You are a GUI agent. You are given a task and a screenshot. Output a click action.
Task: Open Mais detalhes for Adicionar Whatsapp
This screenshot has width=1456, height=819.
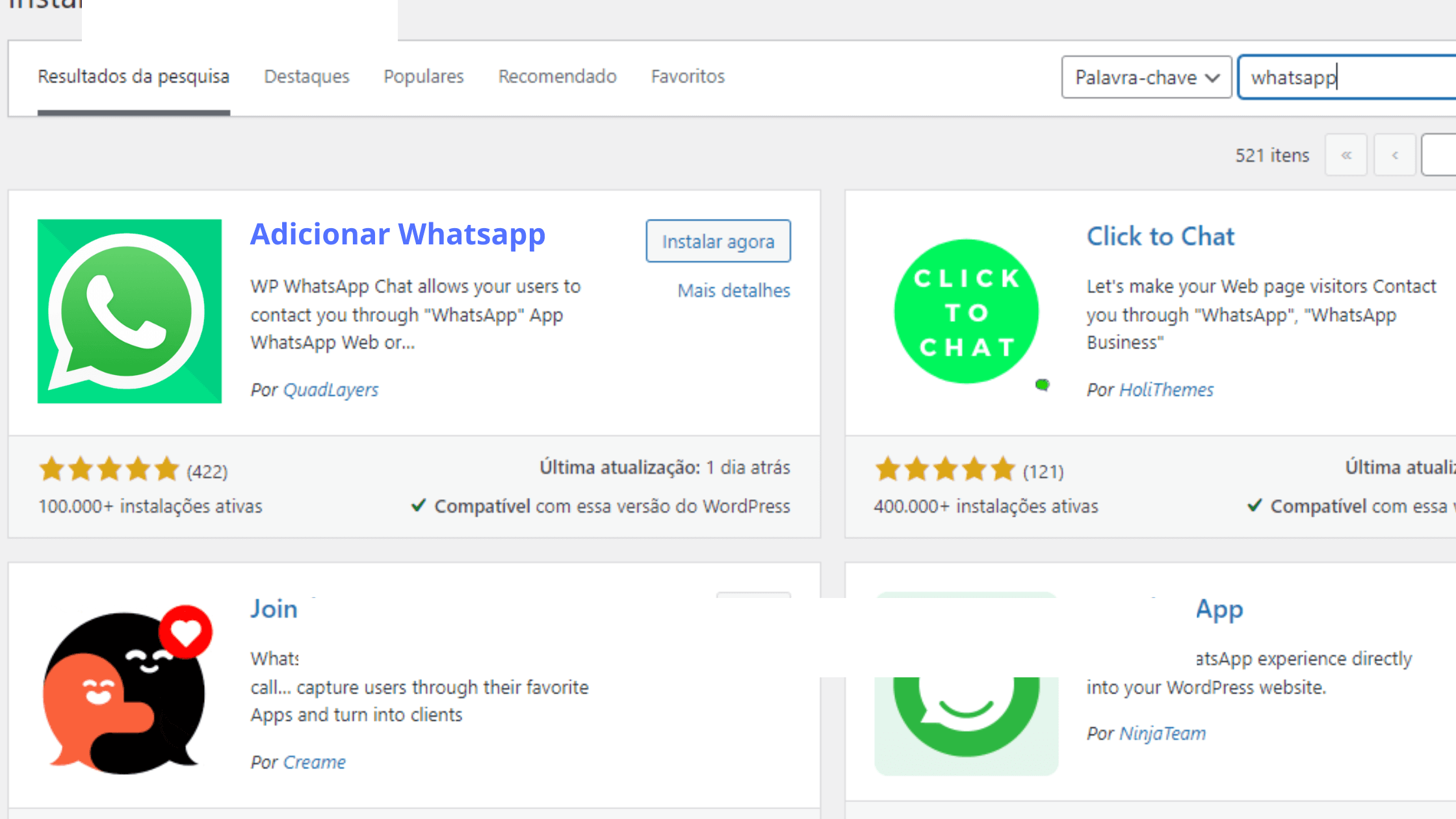tap(734, 291)
